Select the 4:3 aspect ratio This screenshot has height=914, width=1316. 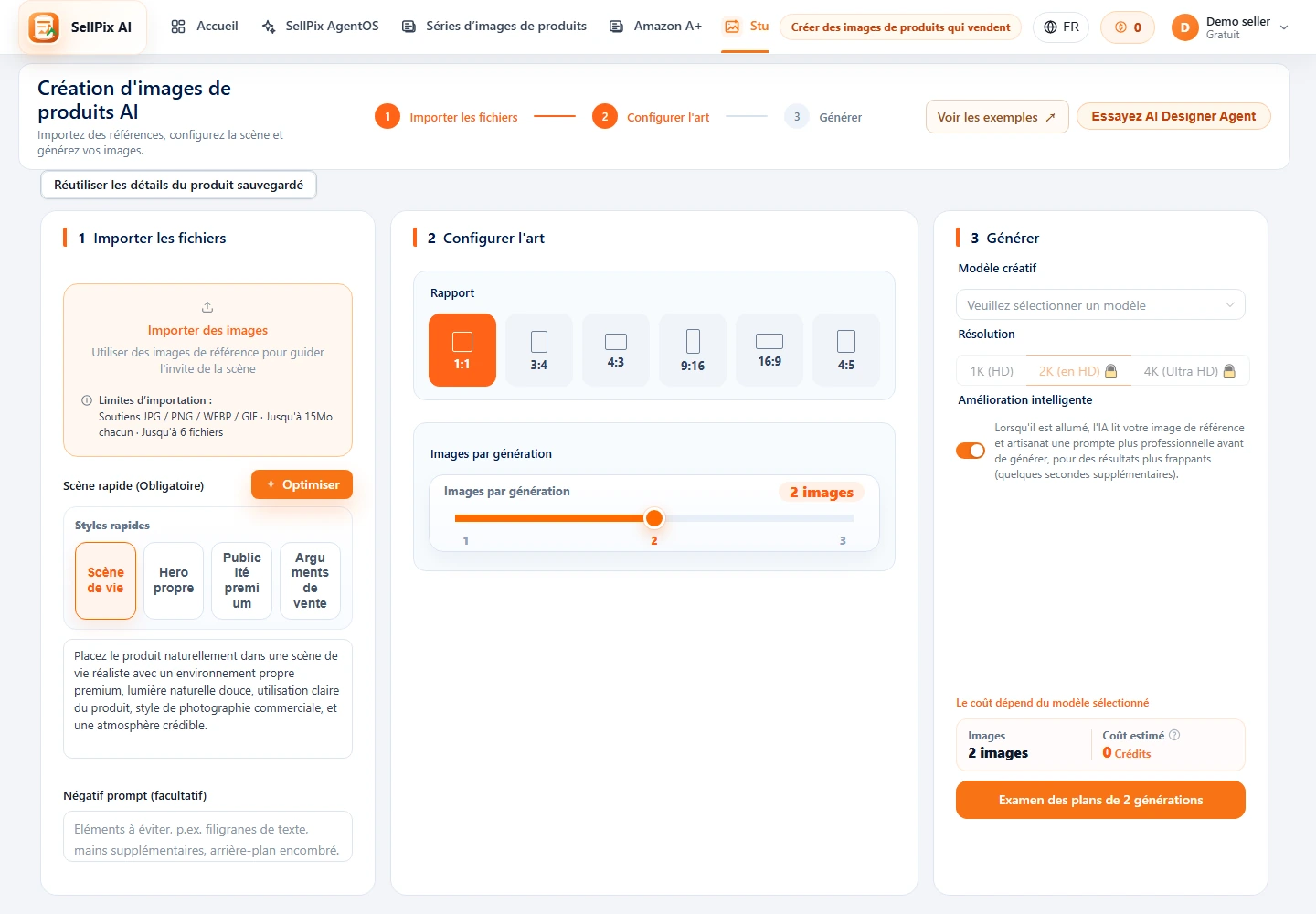pos(616,350)
